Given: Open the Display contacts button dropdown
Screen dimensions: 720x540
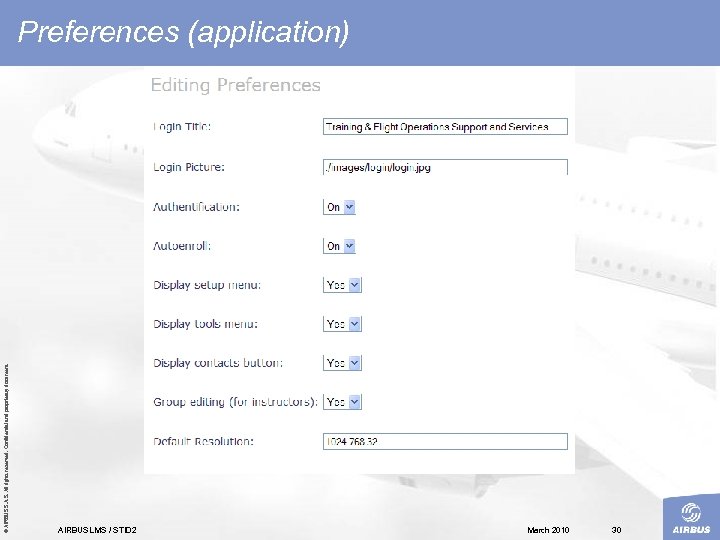Looking at the screenshot, I should (342, 363).
